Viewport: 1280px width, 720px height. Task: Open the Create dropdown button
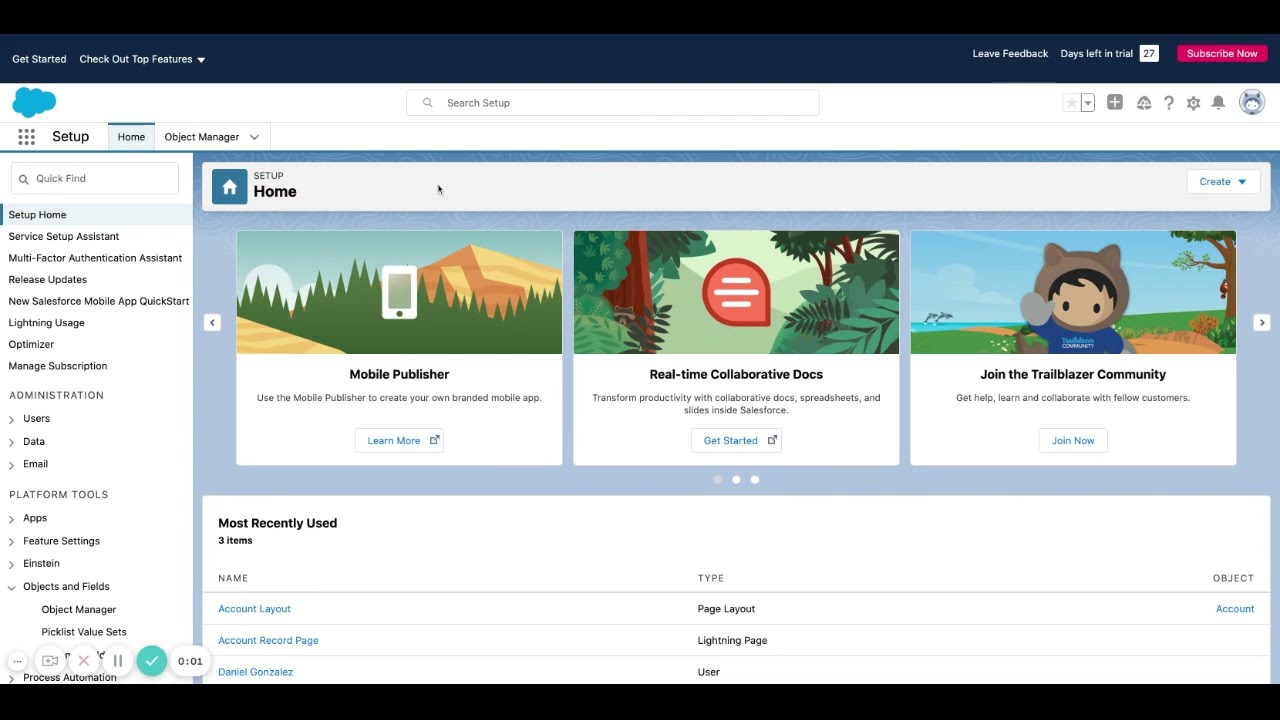click(1223, 181)
